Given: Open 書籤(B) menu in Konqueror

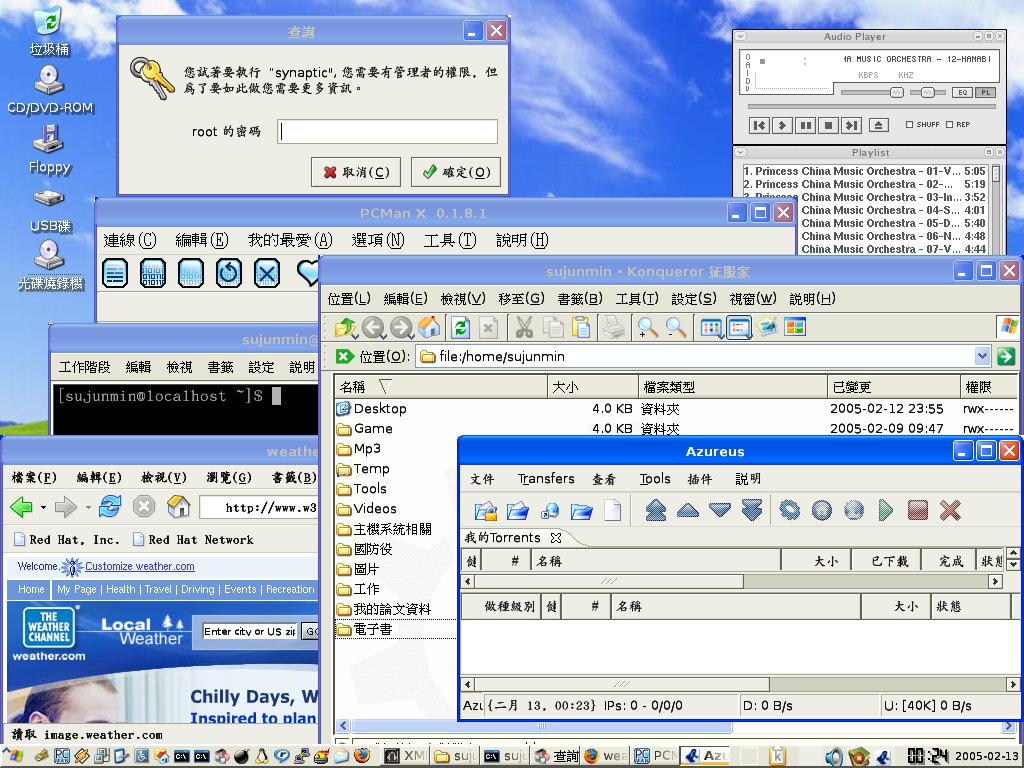Looking at the screenshot, I should point(579,298).
